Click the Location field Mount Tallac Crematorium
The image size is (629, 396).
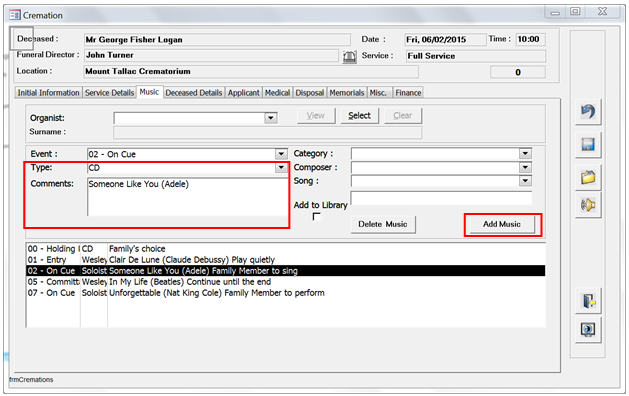point(251,71)
